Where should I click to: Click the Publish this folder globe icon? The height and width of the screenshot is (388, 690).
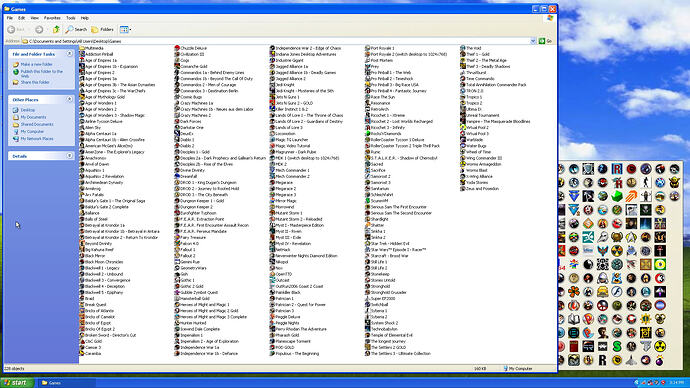click(16, 72)
